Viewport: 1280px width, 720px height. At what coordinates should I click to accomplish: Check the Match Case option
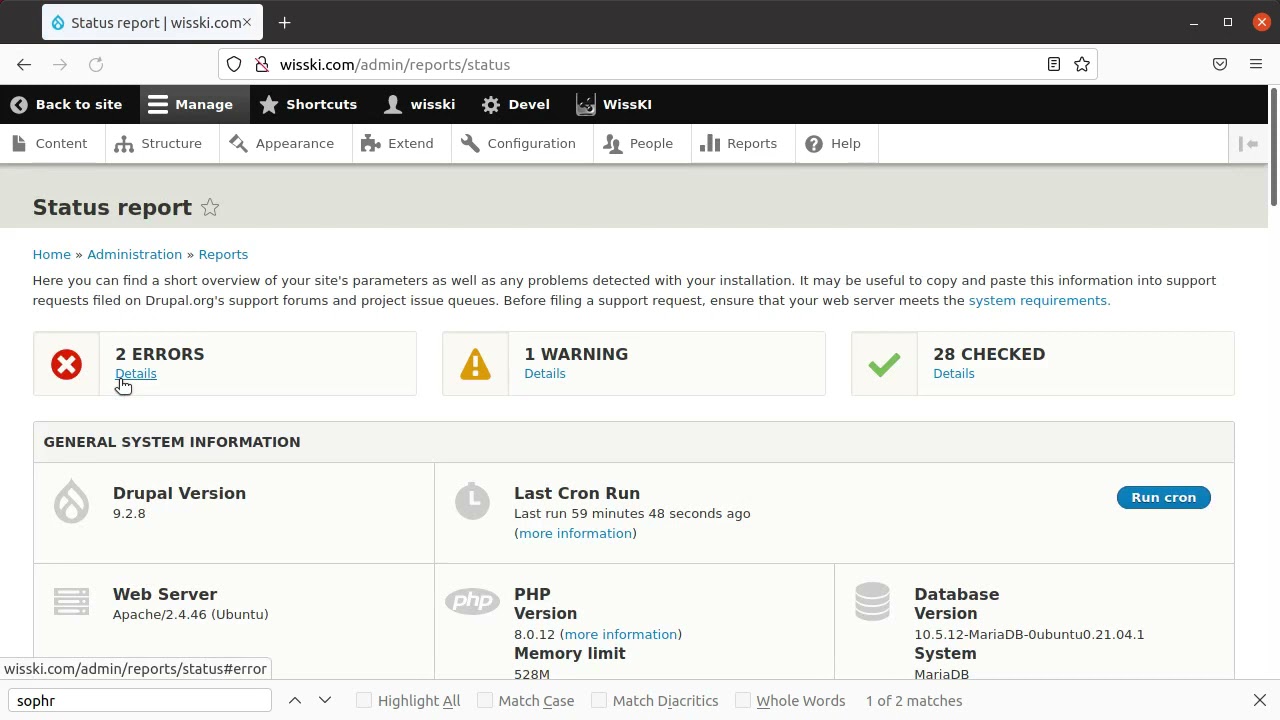(485, 701)
